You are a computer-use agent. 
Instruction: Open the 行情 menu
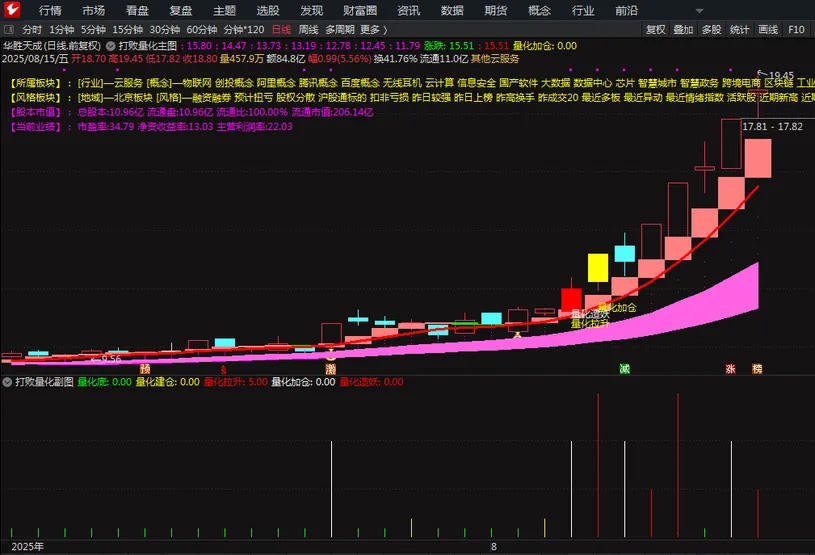point(50,10)
